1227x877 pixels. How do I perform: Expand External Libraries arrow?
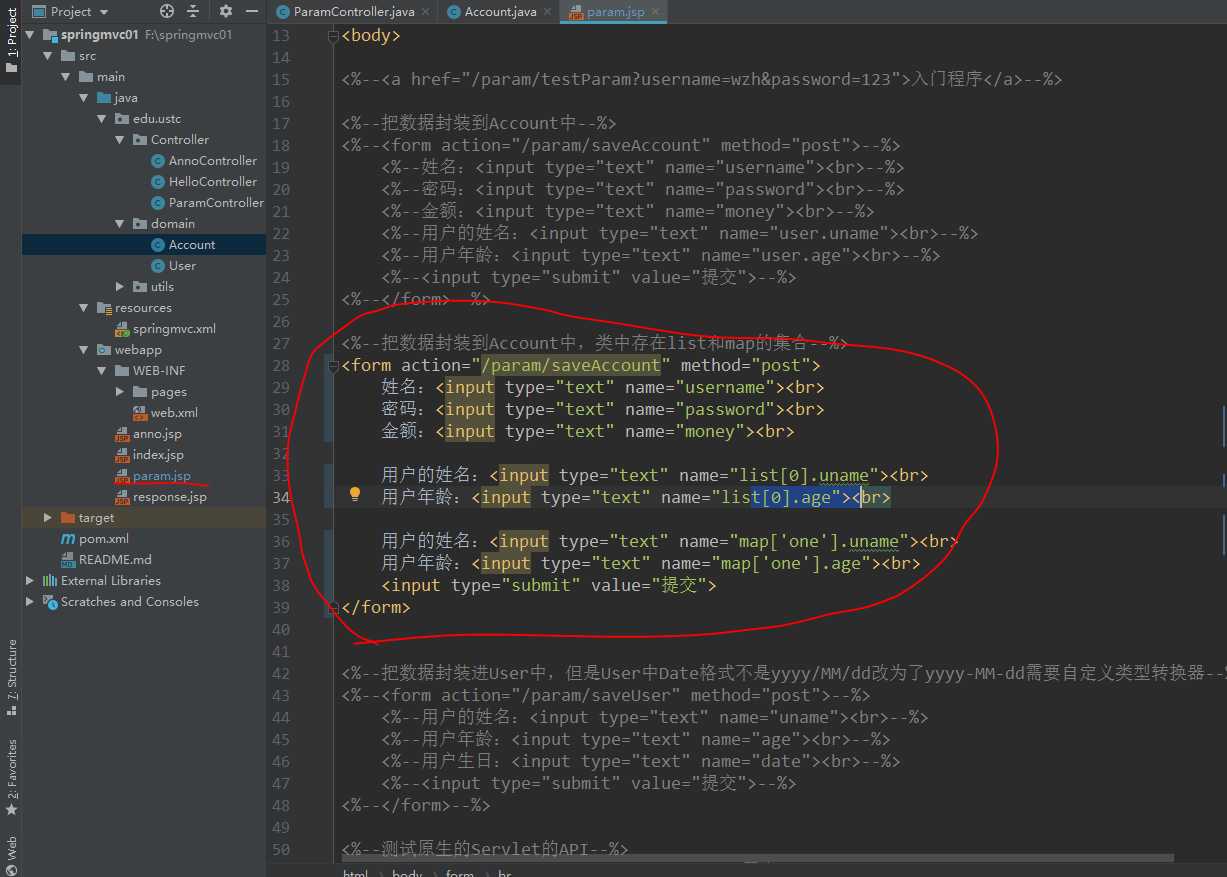click(x=29, y=581)
